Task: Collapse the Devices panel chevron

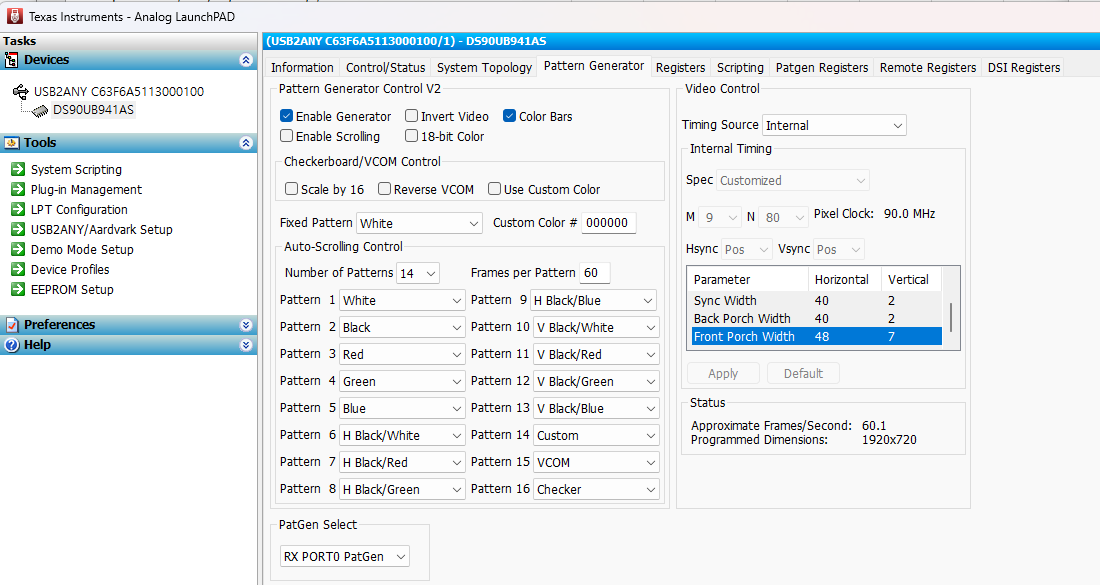Action: 246,60
